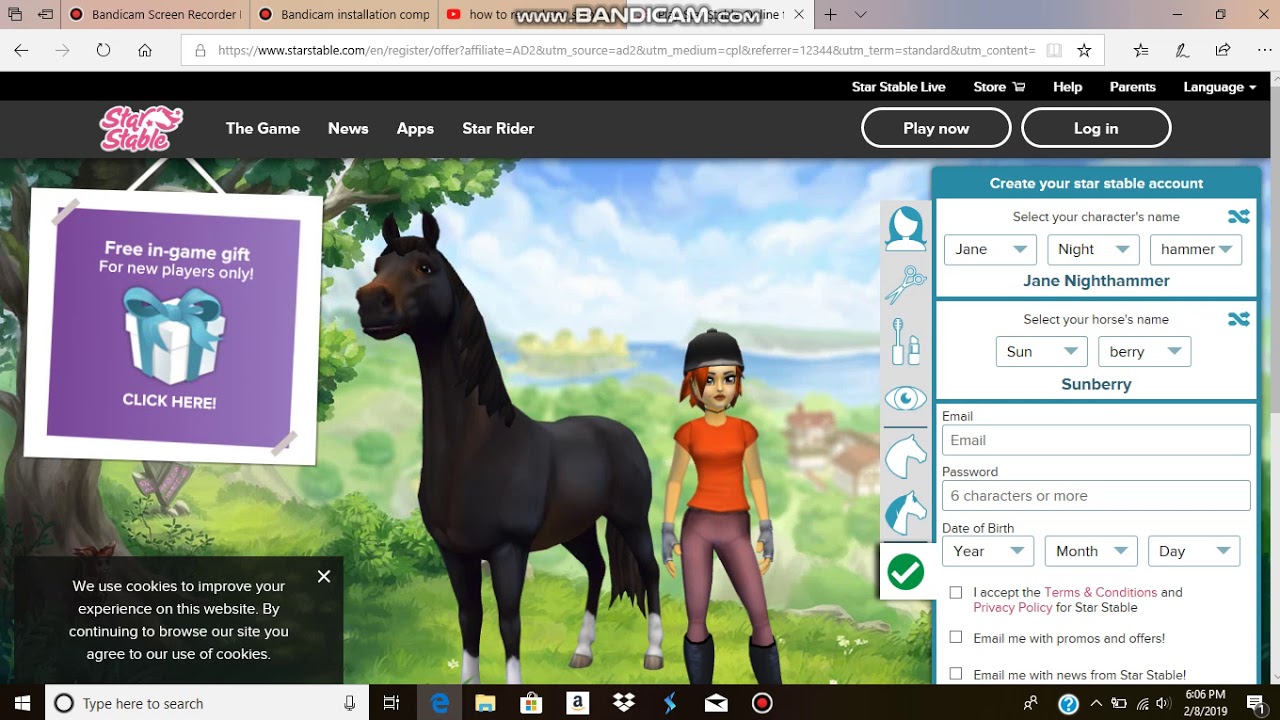Open the character face customization icon

pyautogui.click(x=906, y=228)
